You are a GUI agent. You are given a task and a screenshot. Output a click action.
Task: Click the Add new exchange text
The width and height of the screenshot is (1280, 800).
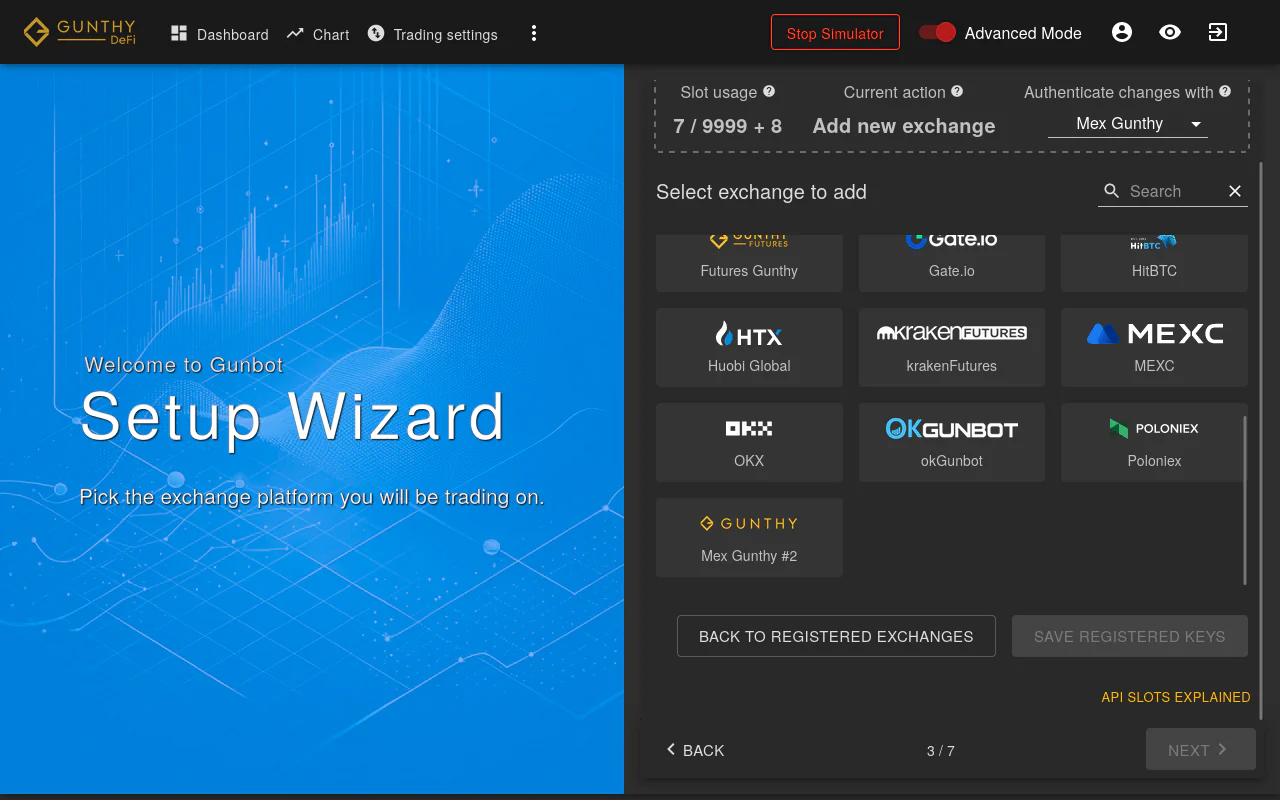pyautogui.click(x=904, y=126)
